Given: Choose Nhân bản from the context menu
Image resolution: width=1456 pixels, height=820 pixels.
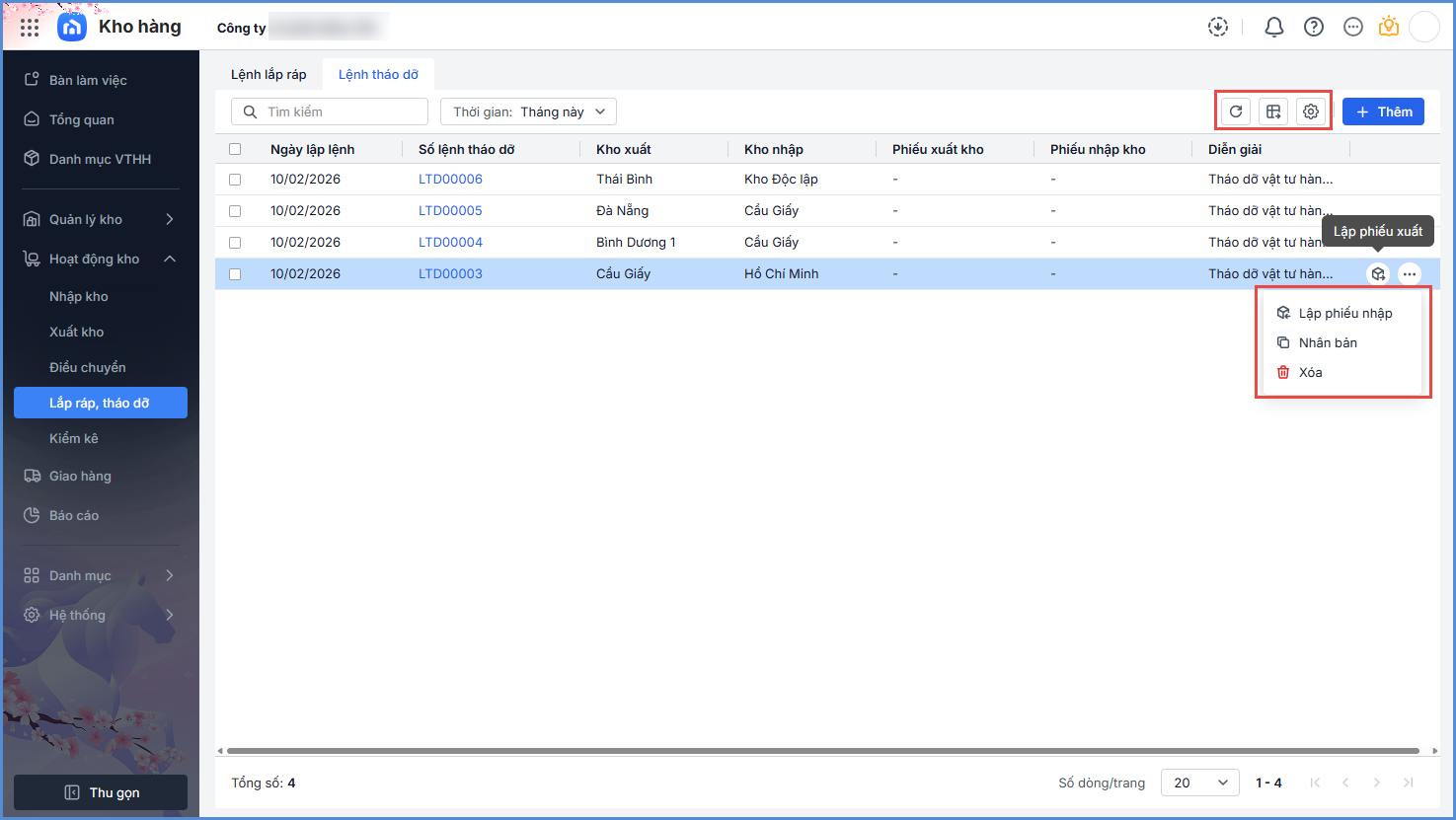Looking at the screenshot, I should (1328, 342).
